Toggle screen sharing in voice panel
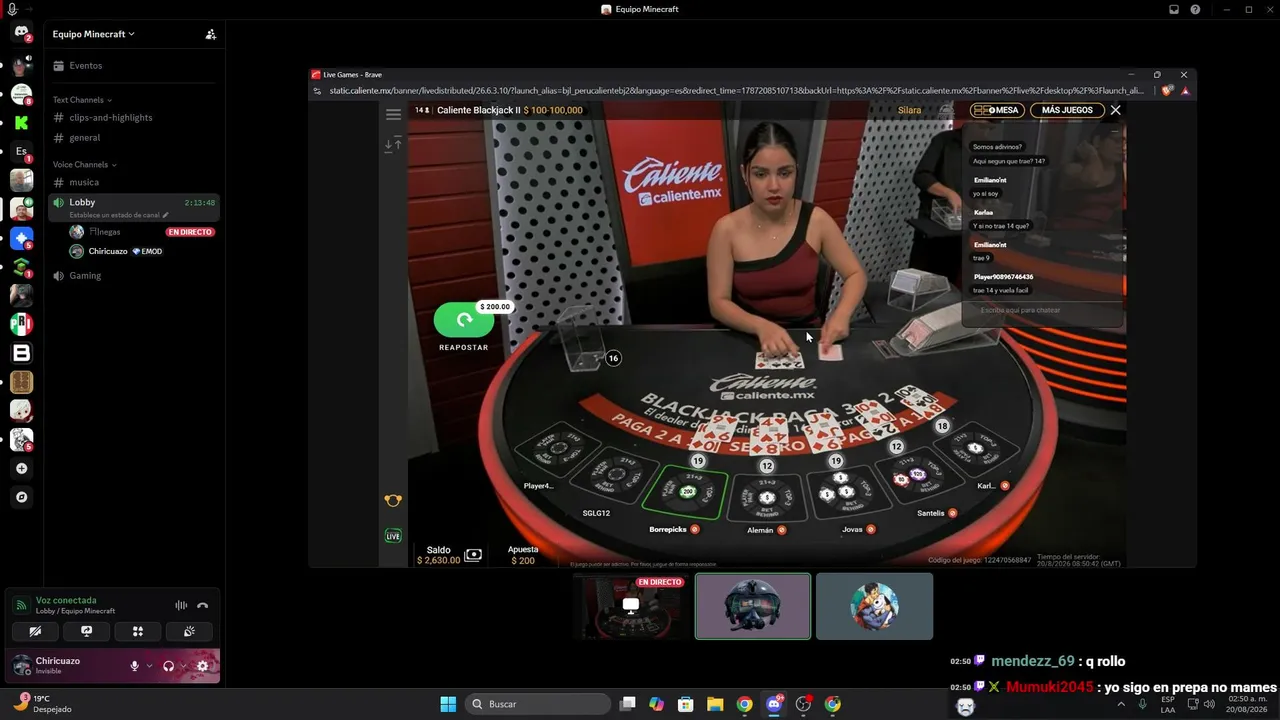This screenshot has width=1280, height=720. (87, 631)
